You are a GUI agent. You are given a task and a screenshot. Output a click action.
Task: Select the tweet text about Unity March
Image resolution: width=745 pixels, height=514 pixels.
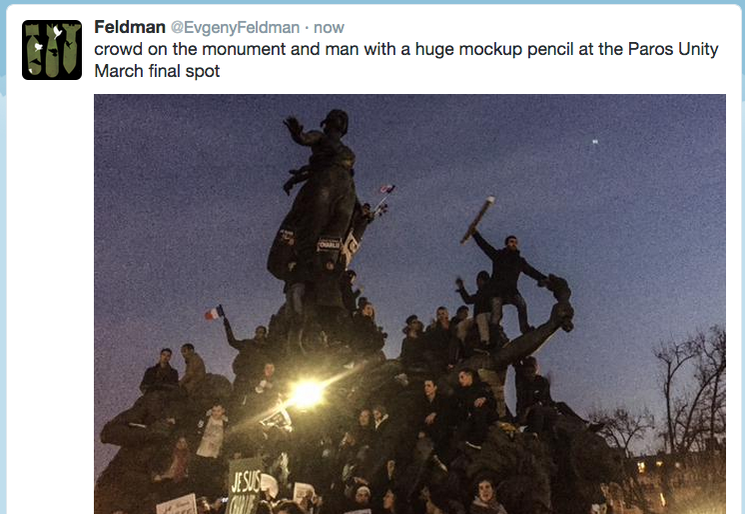(x=406, y=60)
